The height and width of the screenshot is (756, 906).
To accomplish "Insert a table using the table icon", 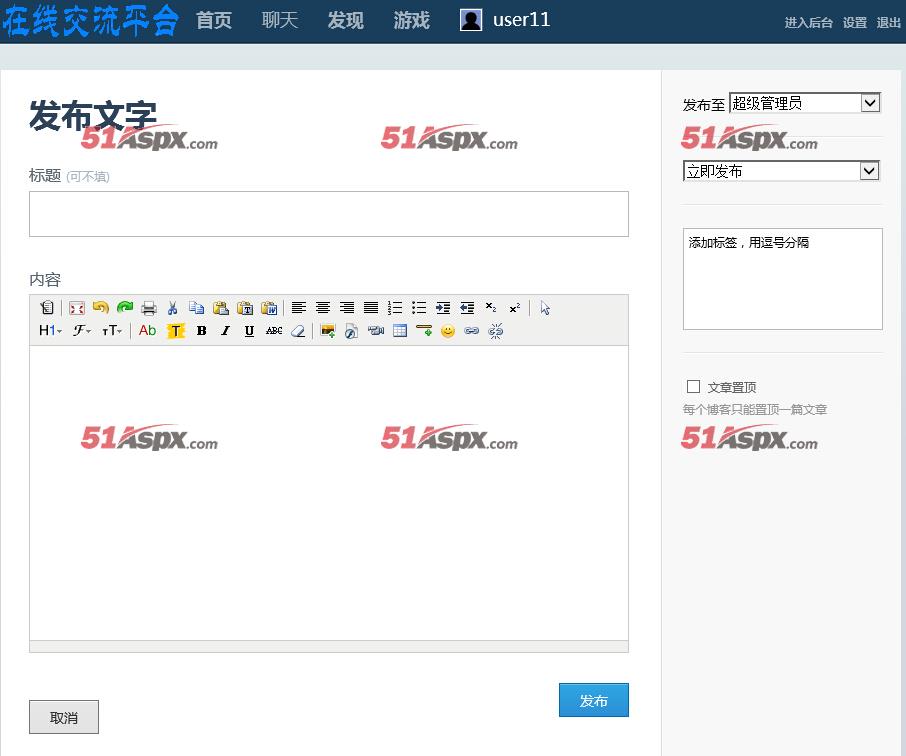I will [399, 331].
